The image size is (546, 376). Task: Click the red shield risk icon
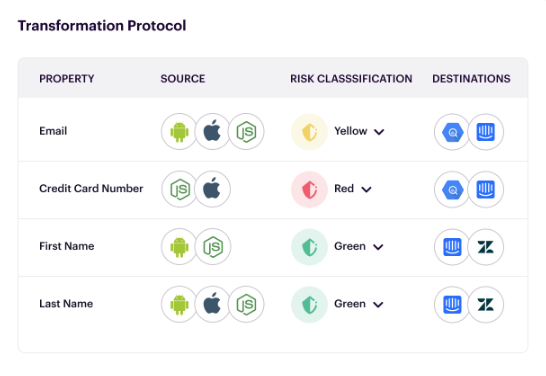(309, 189)
